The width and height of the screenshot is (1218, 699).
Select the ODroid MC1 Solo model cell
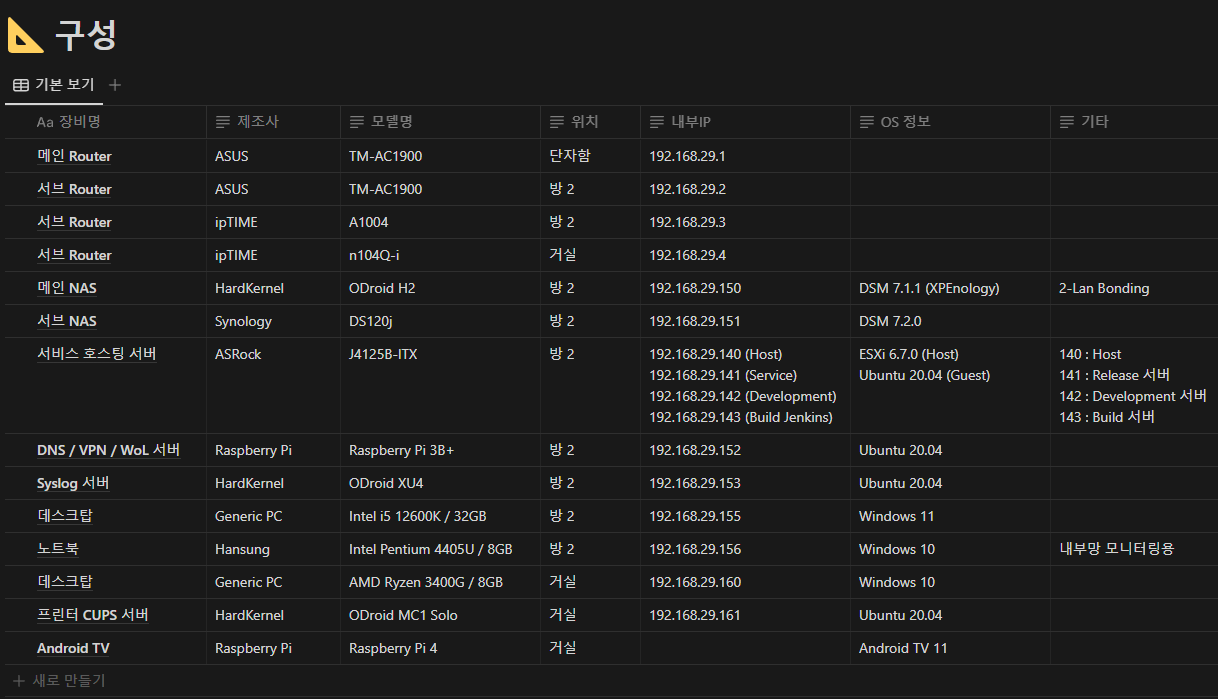440,614
